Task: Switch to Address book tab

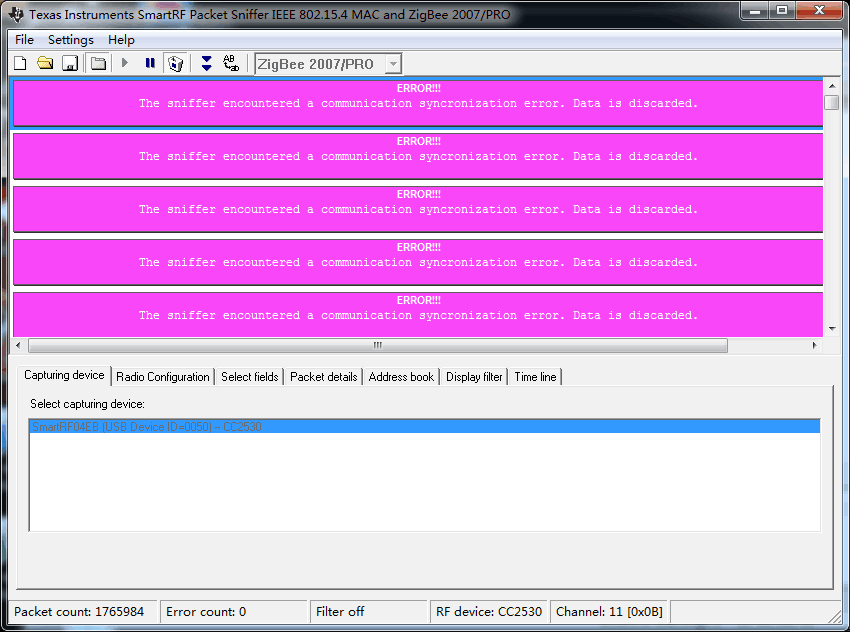Action: point(401,377)
